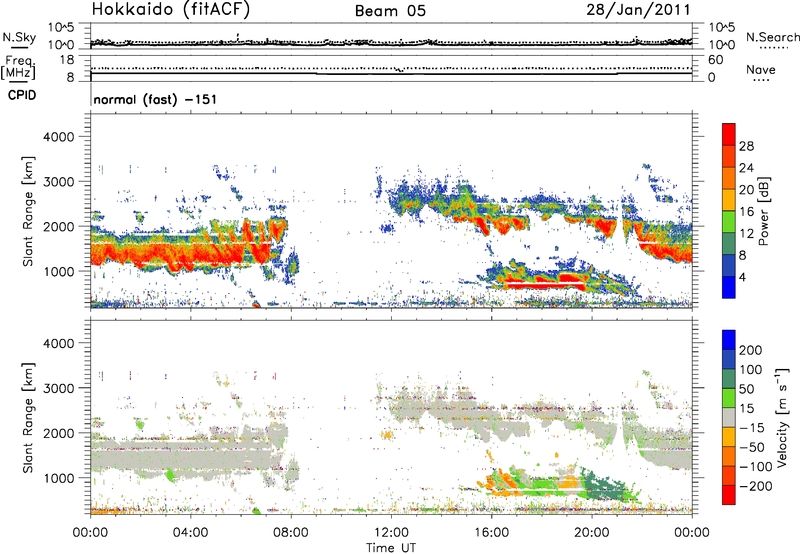Select the "12:00" time tick label
Image resolution: width=800 pixels, height=554 pixels.
pyautogui.click(x=391, y=533)
